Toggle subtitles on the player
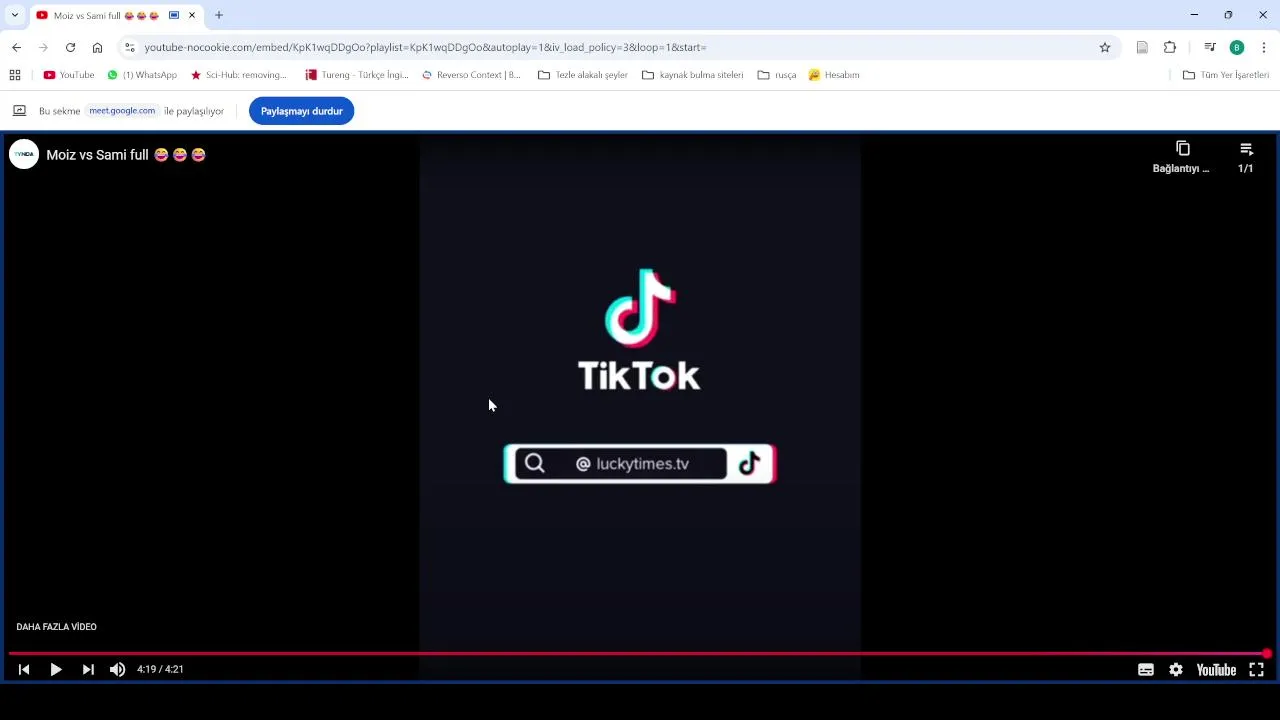 pyautogui.click(x=1146, y=670)
